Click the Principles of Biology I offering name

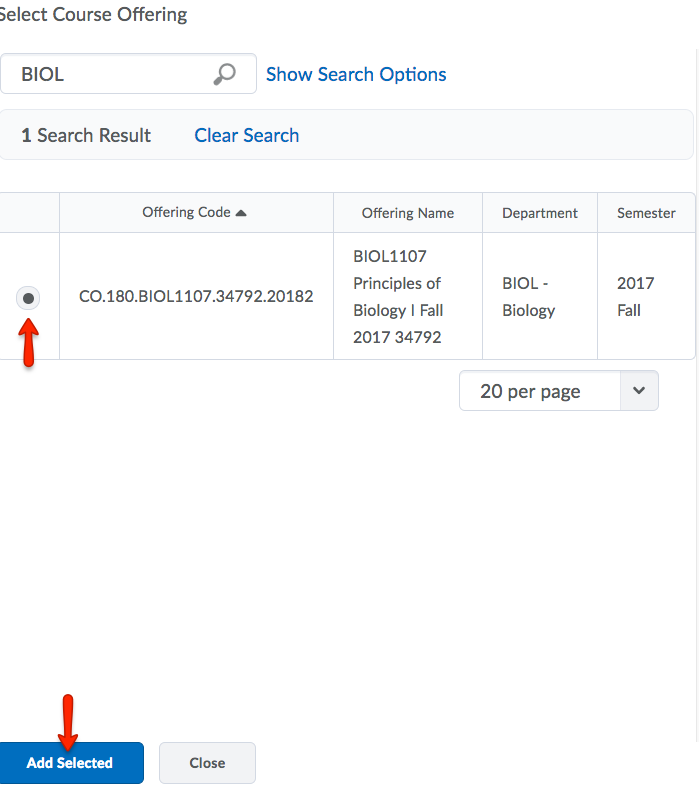click(x=397, y=297)
